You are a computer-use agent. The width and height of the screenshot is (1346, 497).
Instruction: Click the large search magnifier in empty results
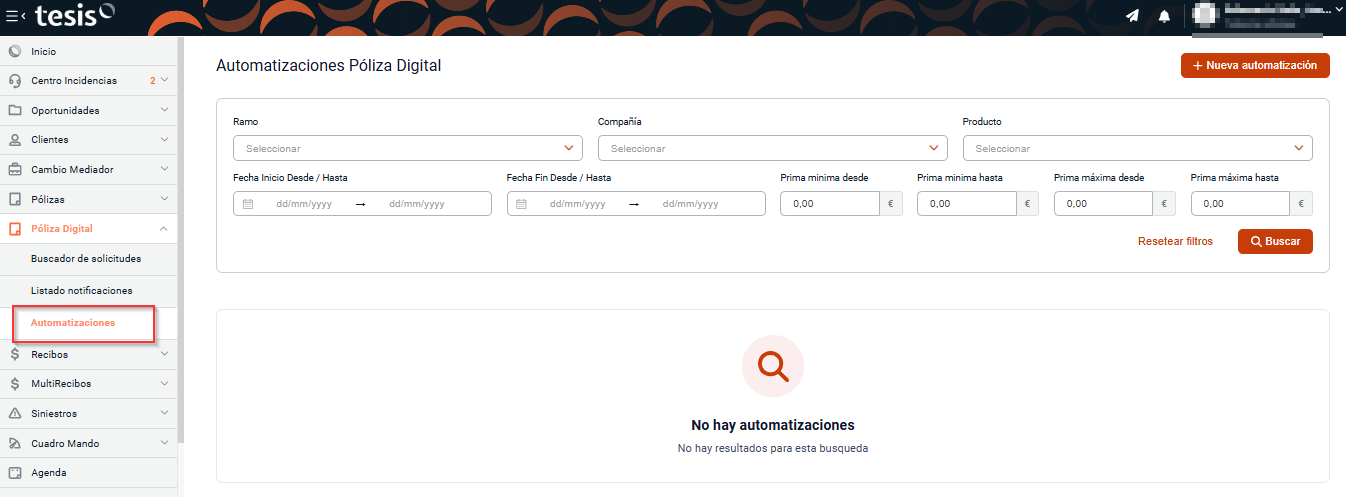[773, 366]
